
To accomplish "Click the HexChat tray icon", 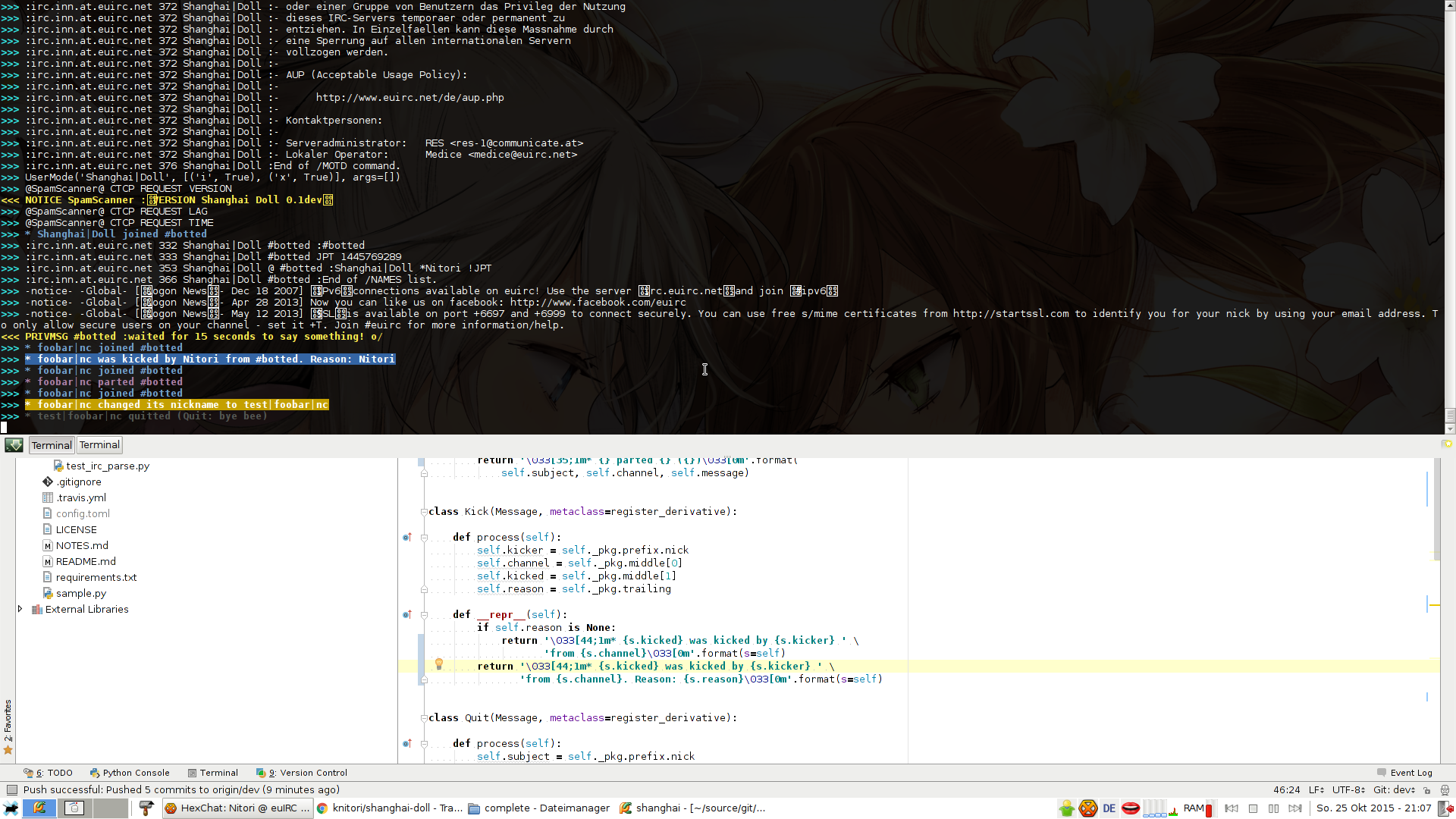I will point(1087,808).
